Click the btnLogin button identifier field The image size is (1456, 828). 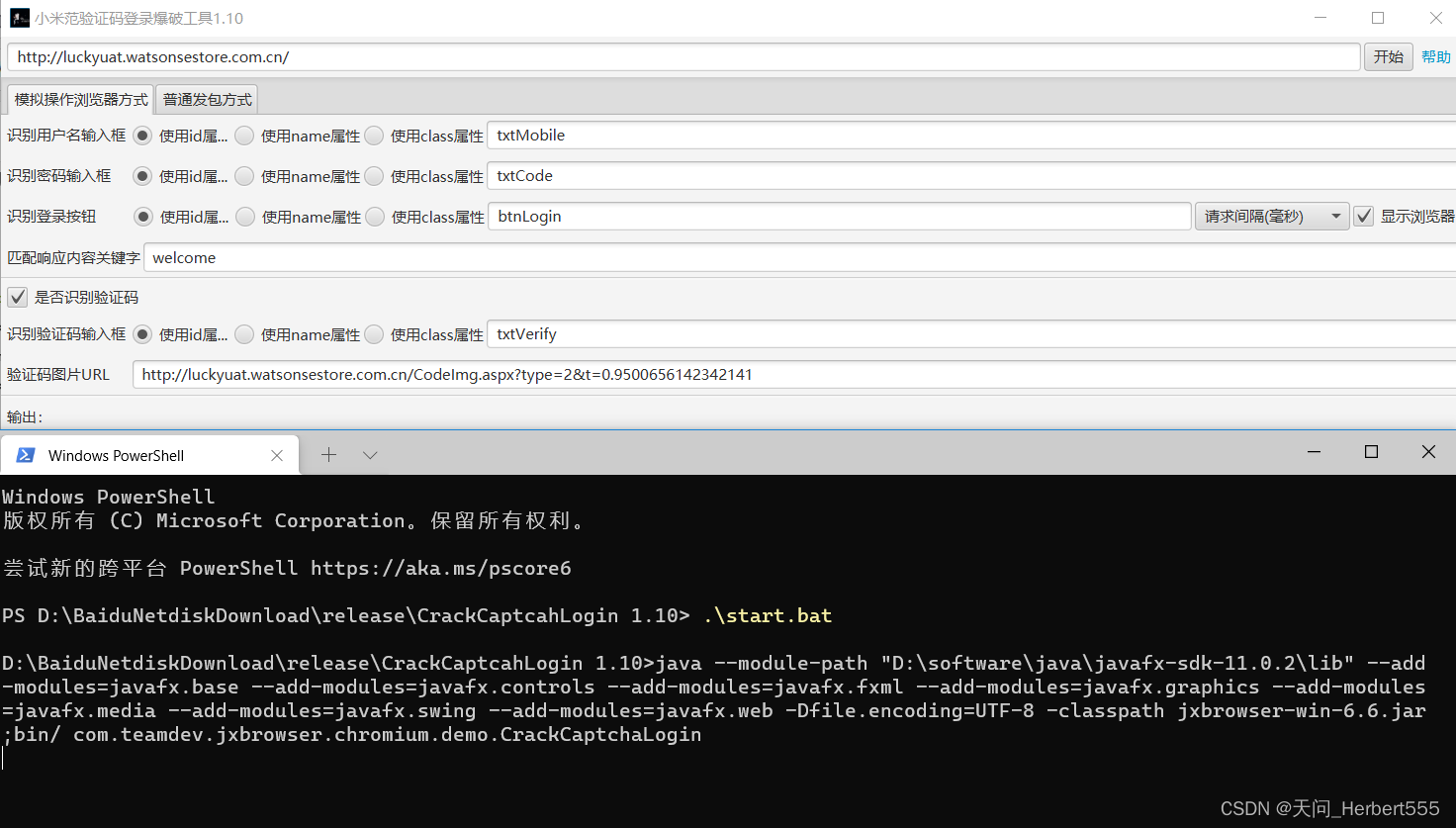[840, 217]
